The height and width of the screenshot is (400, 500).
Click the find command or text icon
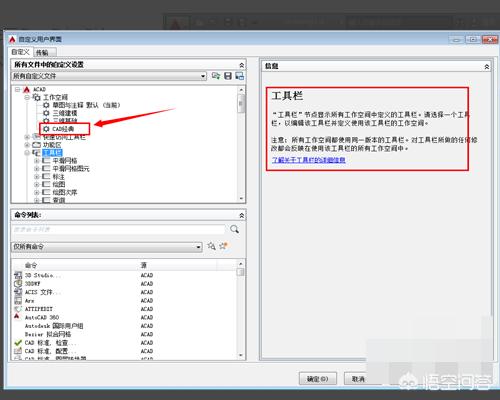(x=211, y=246)
